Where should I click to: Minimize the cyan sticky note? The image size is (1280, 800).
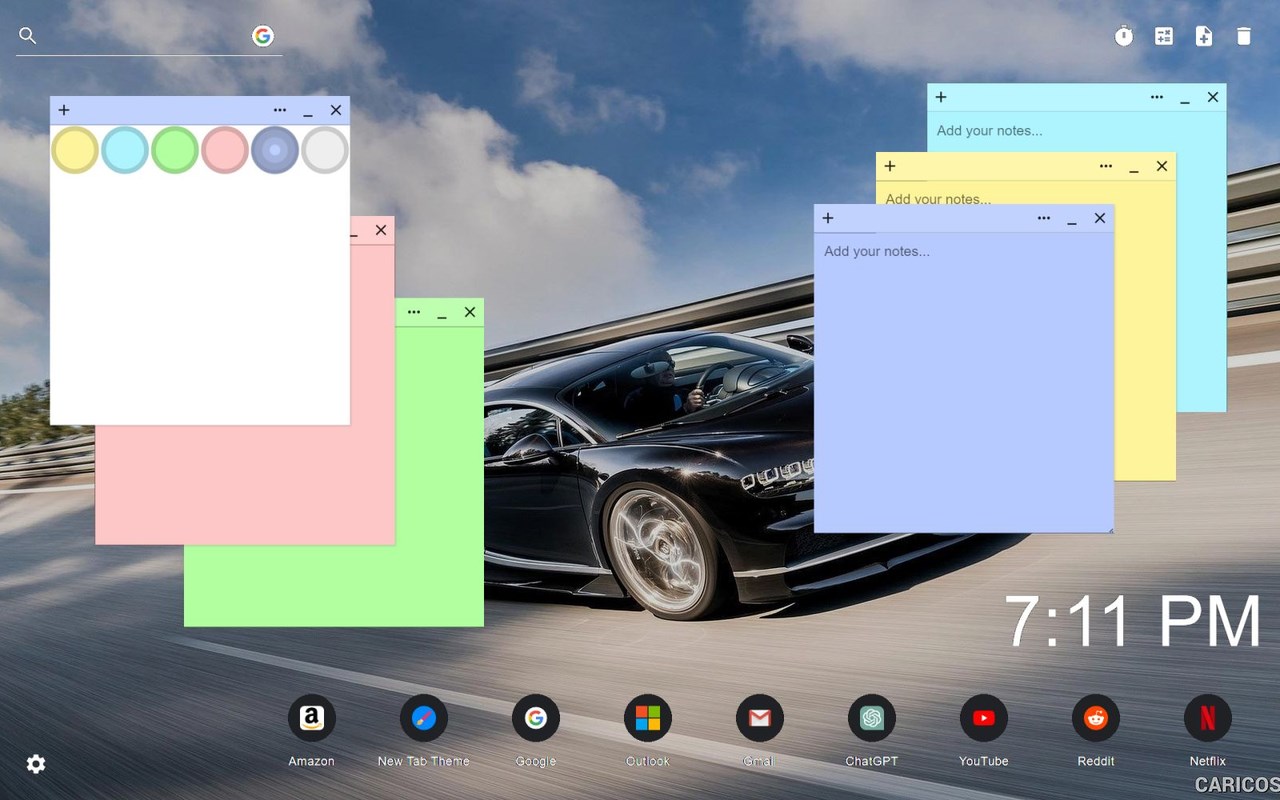1185,97
